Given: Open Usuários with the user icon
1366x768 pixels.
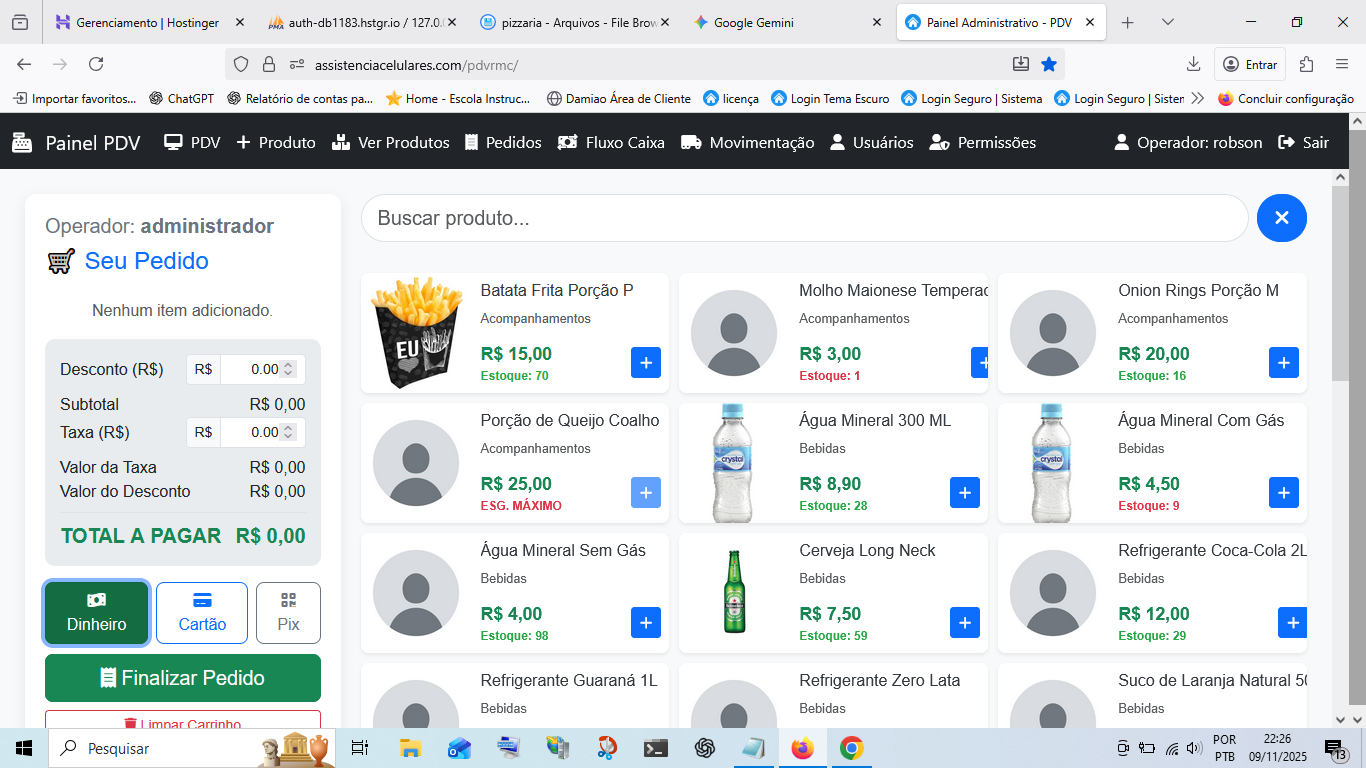Looking at the screenshot, I should [838, 142].
